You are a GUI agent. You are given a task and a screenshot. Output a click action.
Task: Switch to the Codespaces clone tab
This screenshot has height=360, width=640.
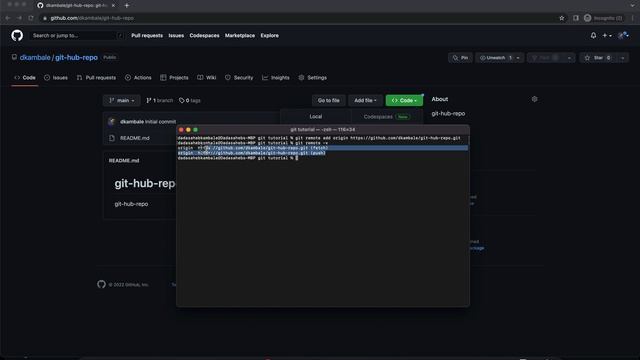click(386, 117)
